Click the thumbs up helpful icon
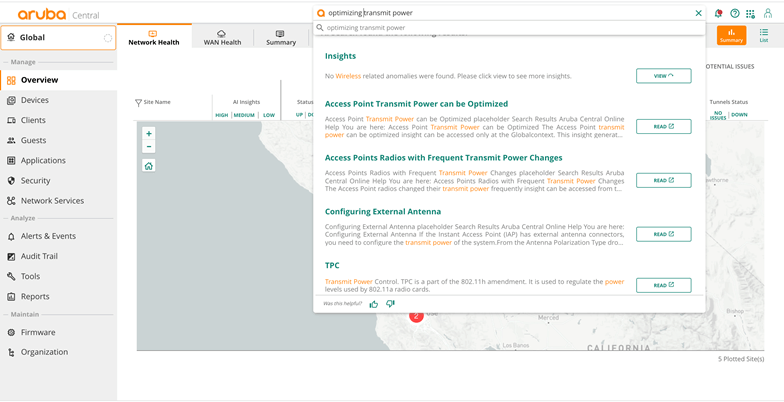Screen dimensions: 784x402 374,304
